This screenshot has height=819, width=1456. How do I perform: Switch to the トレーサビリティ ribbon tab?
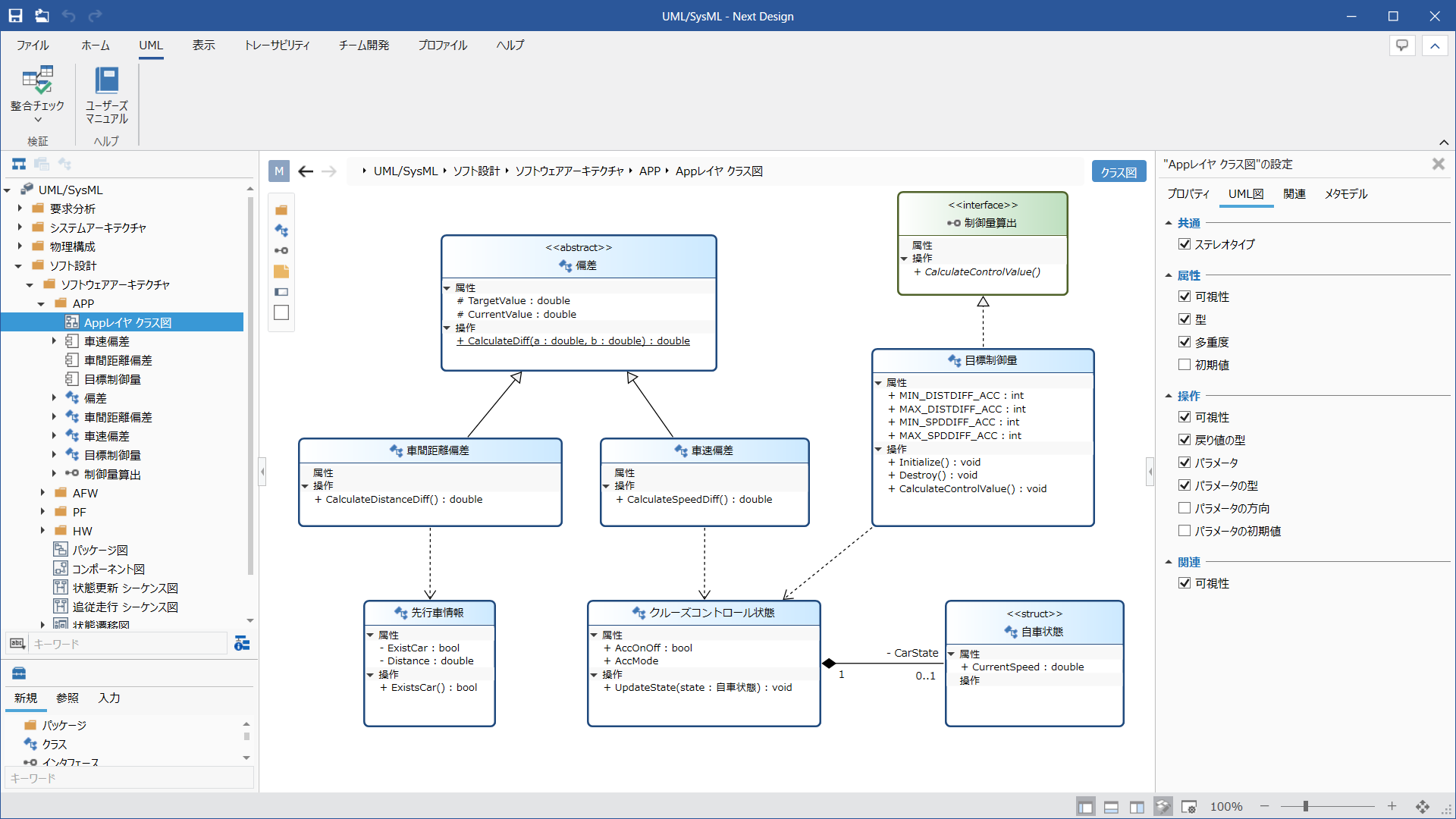277,45
